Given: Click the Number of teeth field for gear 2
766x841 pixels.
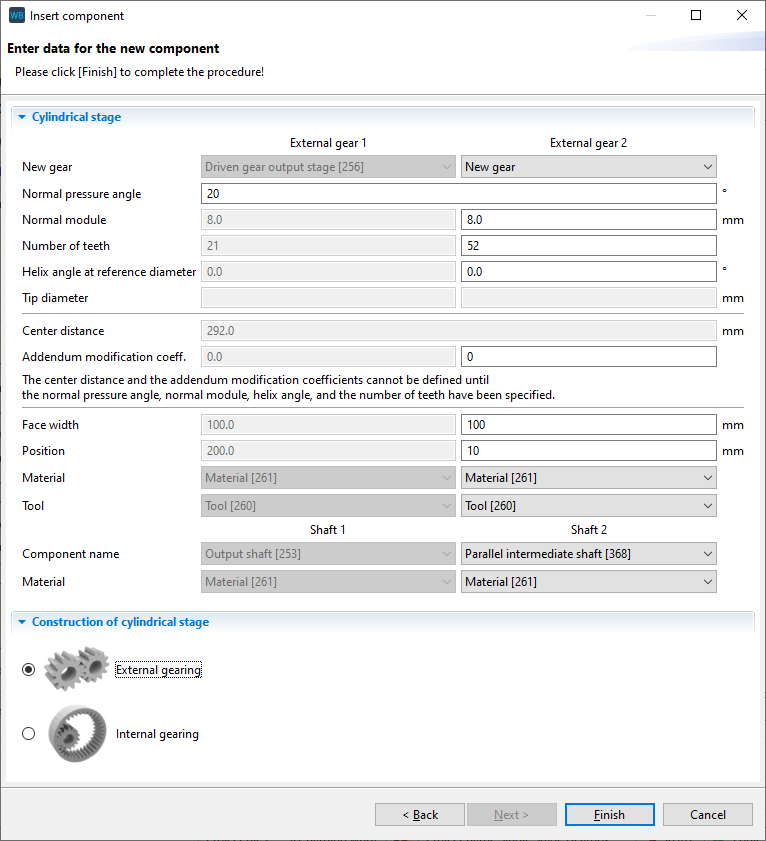Looking at the screenshot, I should click(x=588, y=246).
